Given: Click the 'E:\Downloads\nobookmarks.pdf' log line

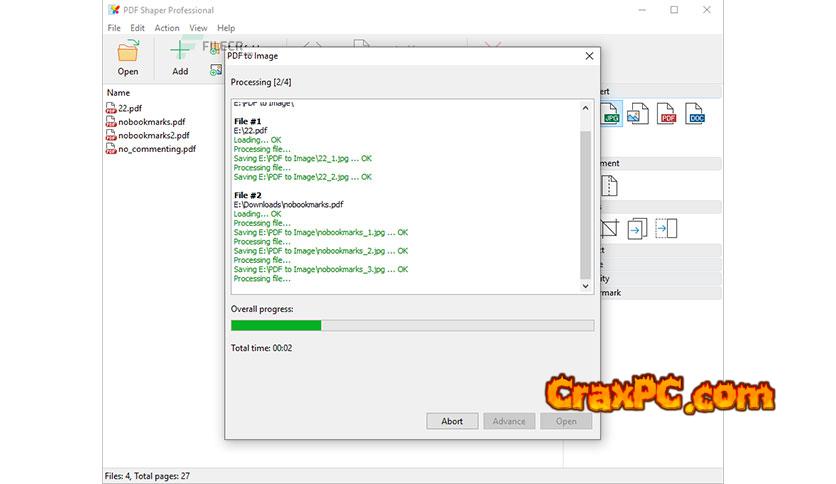Looking at the screenshot, I should pyautogui.click(x=288, y=204).
